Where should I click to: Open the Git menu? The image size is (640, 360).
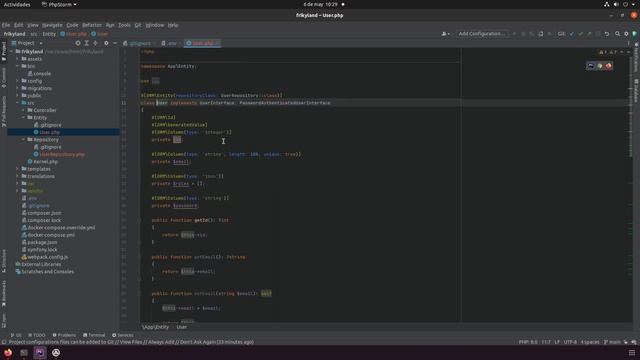138,25
